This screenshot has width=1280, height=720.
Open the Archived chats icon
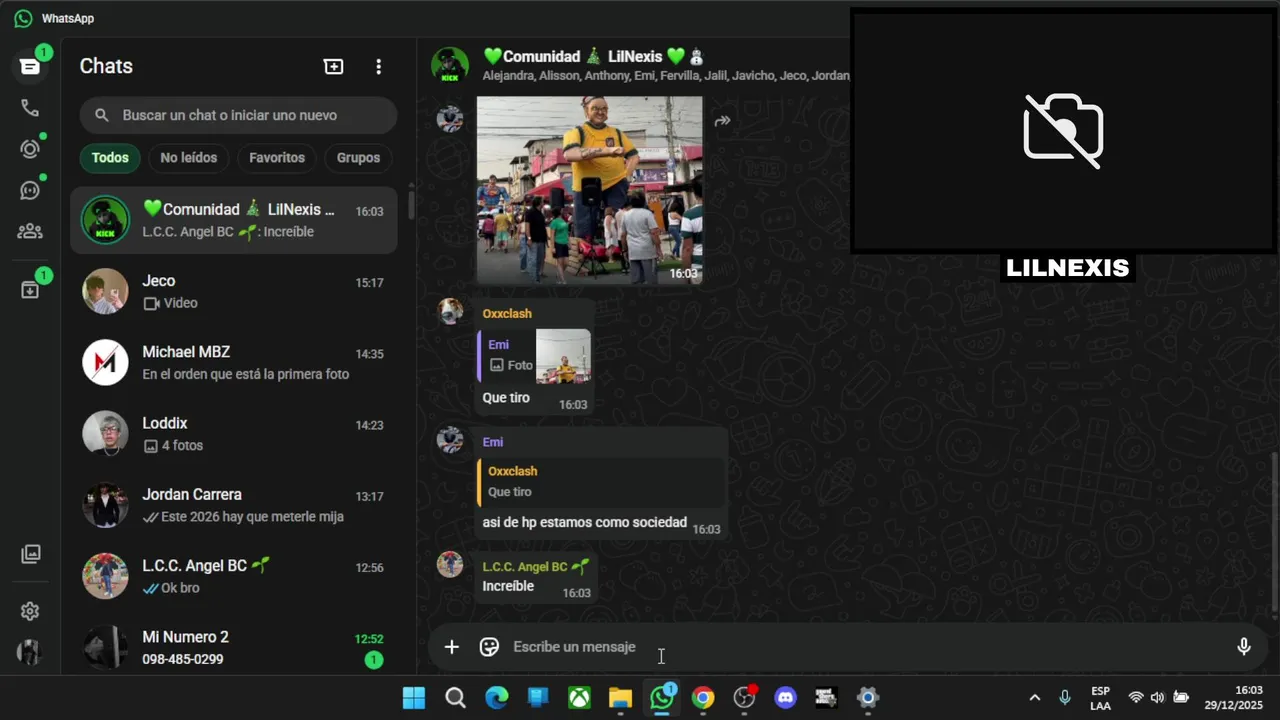[x=30, y=290]
